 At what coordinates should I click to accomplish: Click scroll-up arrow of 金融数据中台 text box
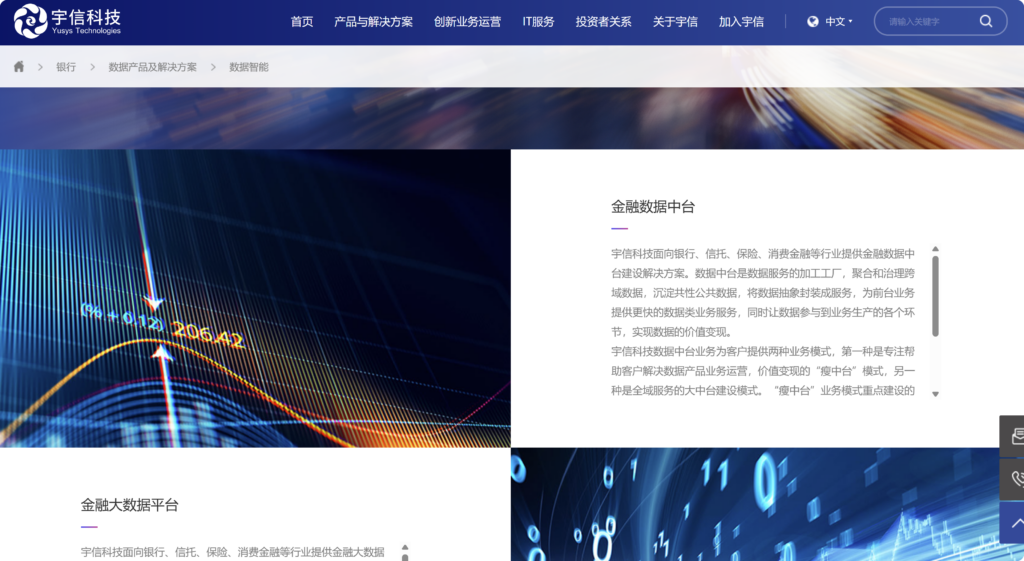click(x=935, y=249)
